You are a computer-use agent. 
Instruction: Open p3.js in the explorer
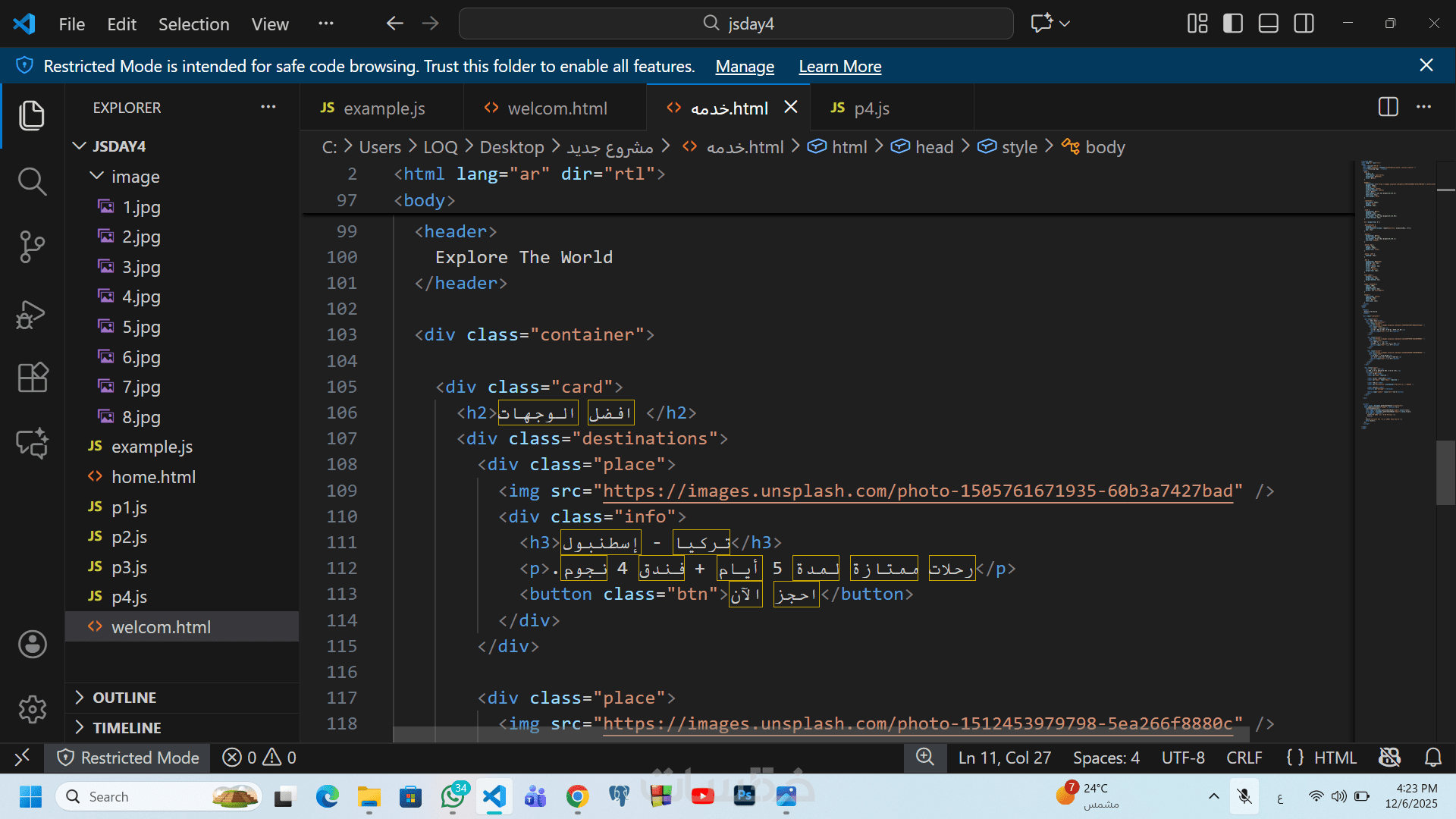129,567
